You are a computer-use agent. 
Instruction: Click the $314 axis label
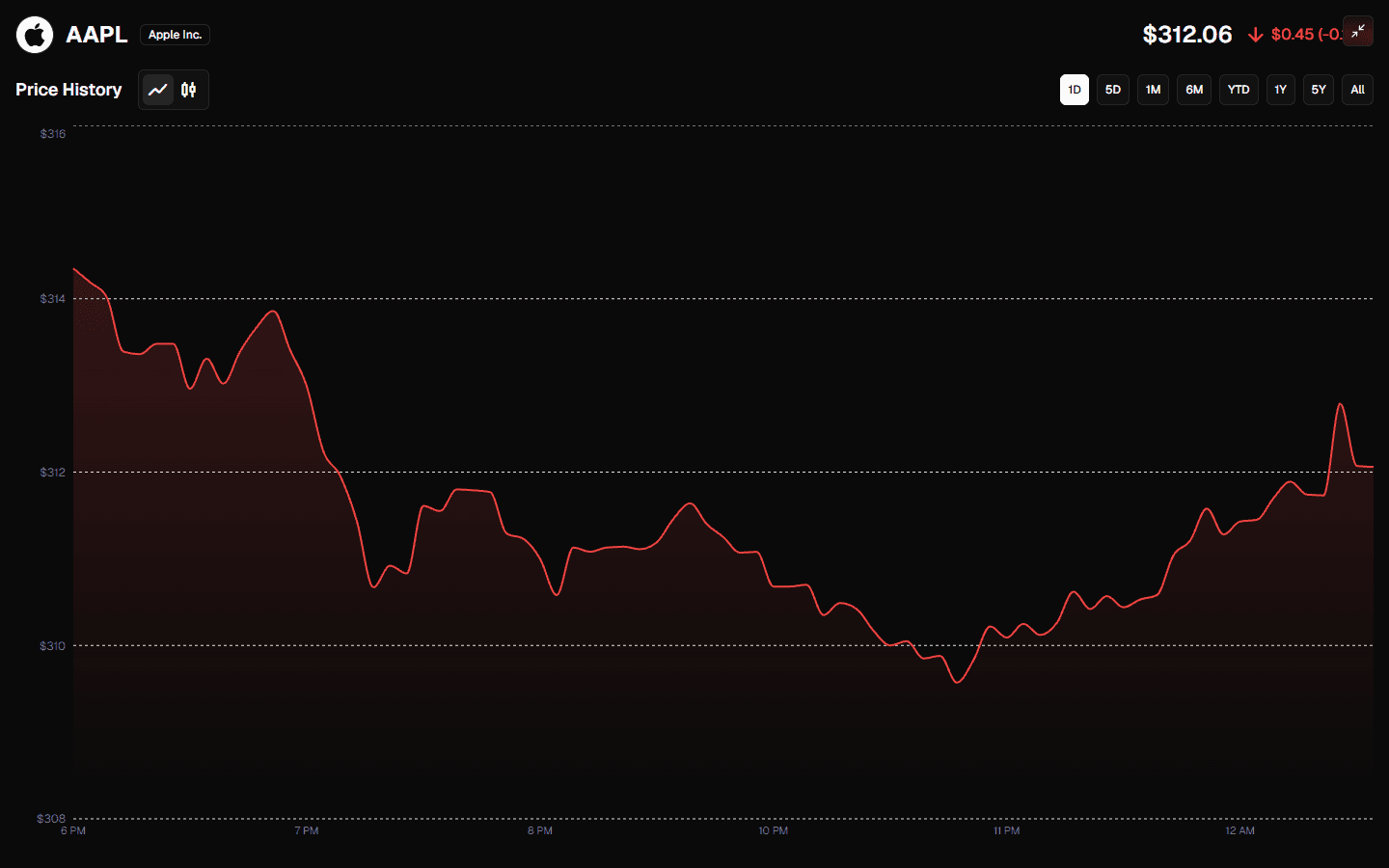53,299
